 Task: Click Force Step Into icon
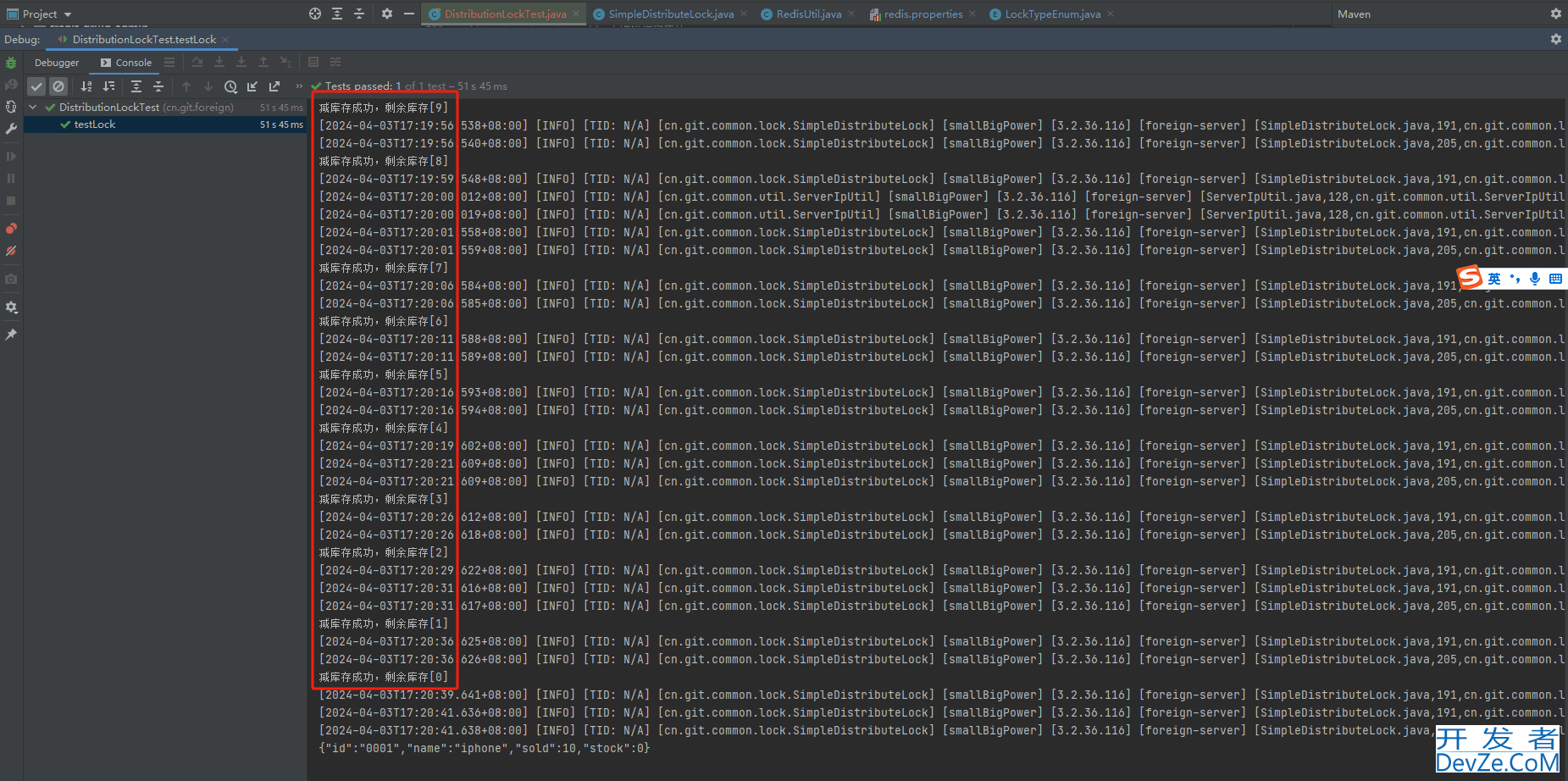[x=241, y=63]
